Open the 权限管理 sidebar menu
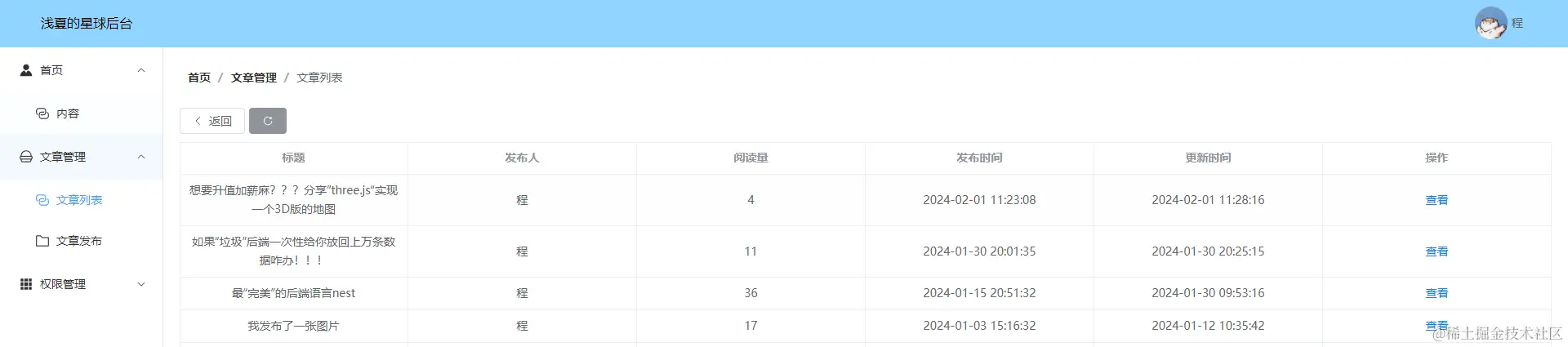This screenshot has width=1568, height=347. (82, 284)
